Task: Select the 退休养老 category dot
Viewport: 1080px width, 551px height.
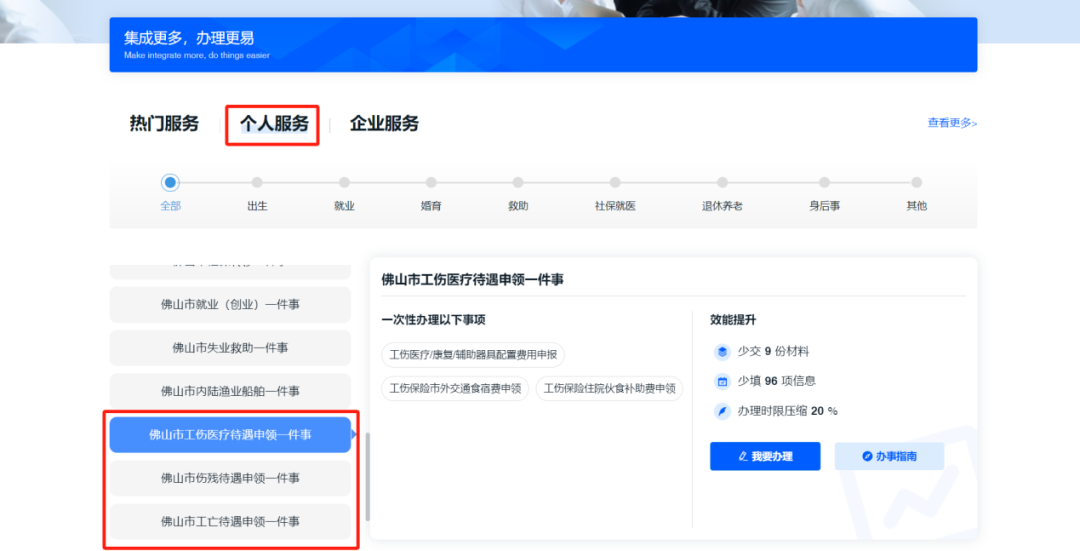Action: pyautogui.click(x=722, y=183)
